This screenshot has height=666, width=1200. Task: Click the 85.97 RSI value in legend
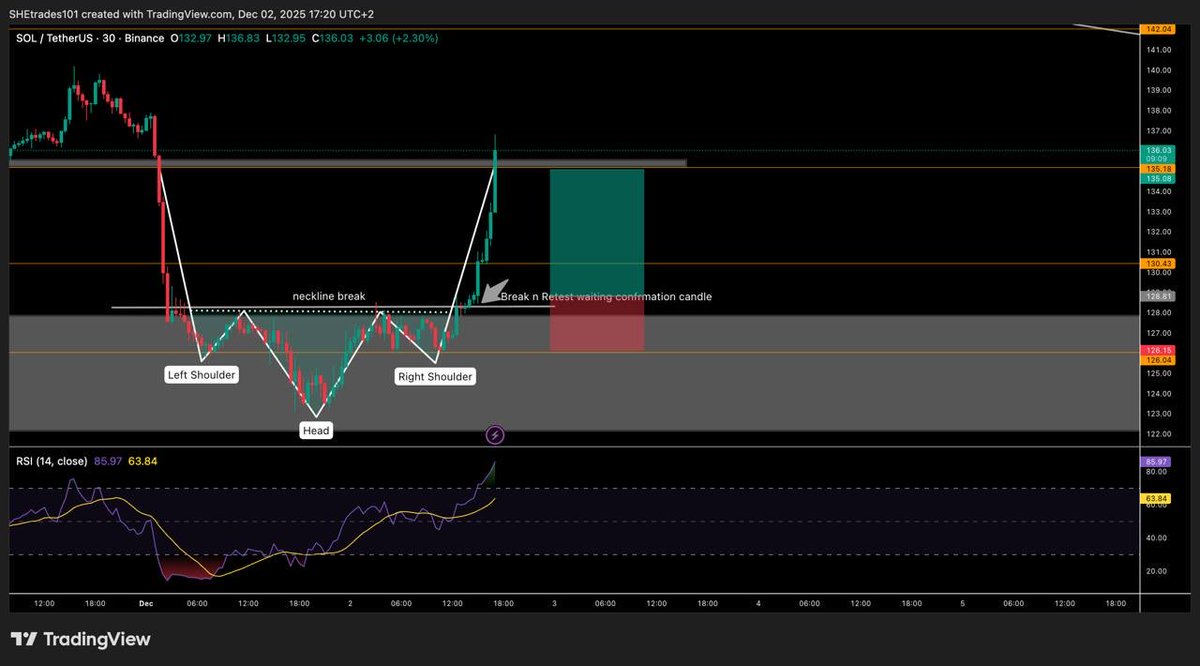tap(107, 461)
